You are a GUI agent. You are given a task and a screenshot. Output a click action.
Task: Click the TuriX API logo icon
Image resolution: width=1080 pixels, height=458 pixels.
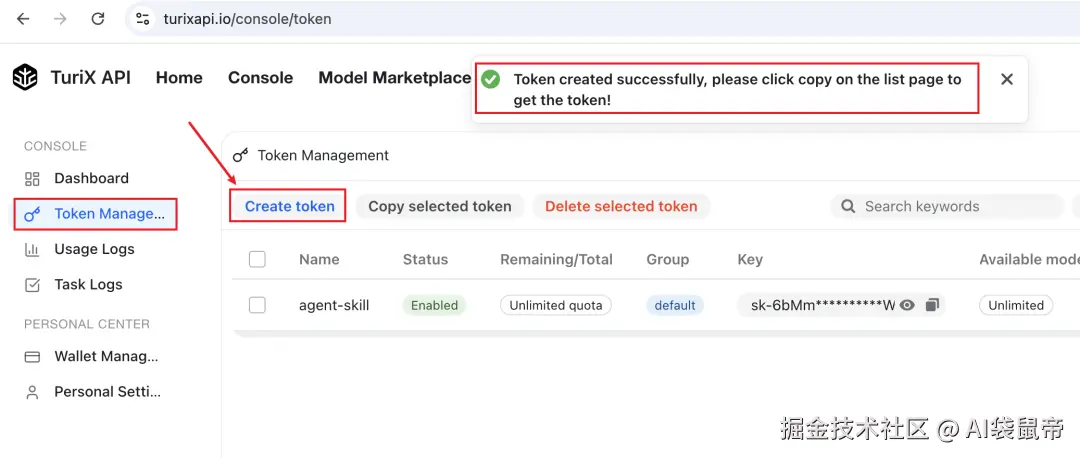tap(25, 78)
